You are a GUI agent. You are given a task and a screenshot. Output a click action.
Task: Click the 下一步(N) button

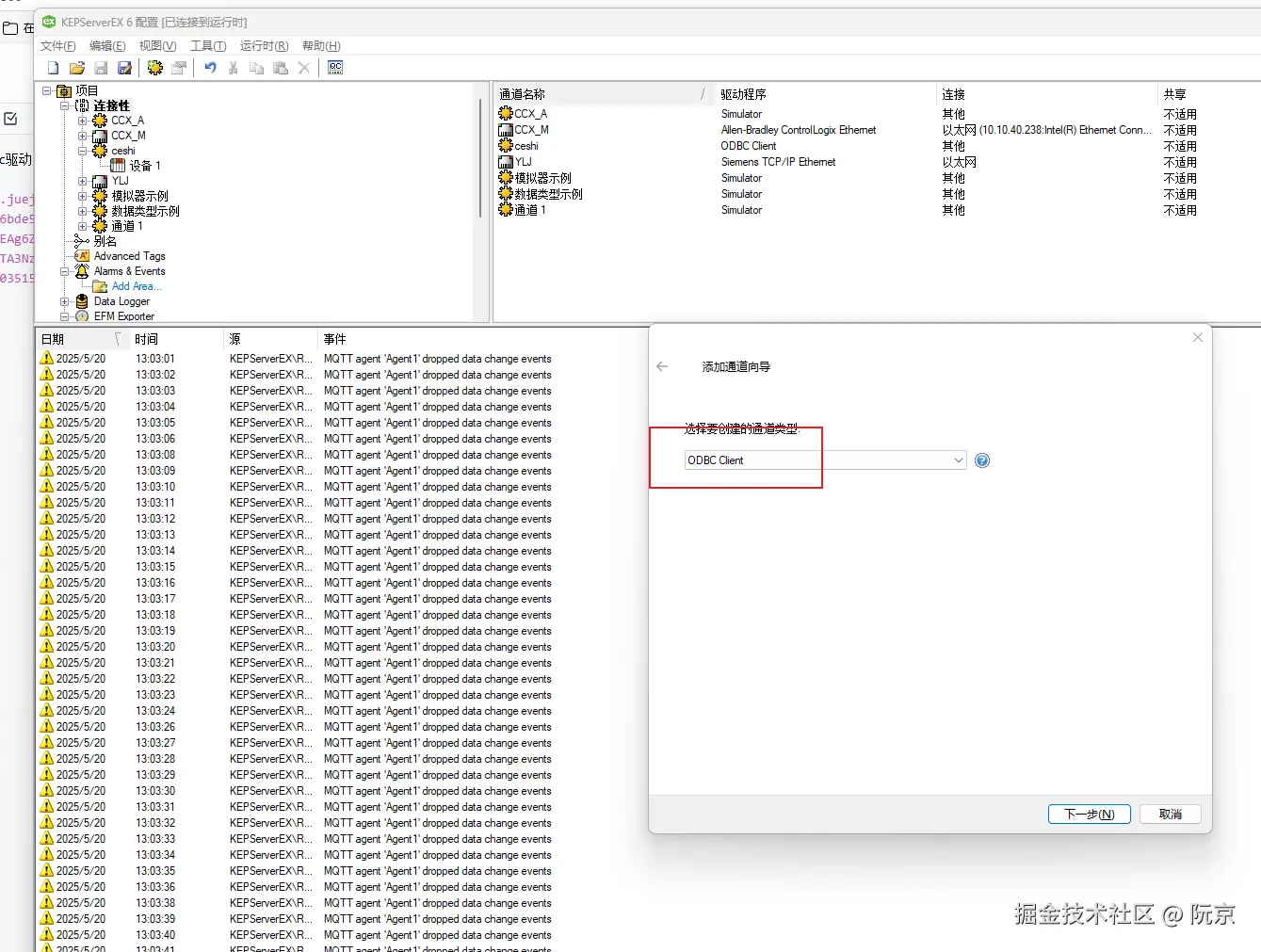point(1089,815)
